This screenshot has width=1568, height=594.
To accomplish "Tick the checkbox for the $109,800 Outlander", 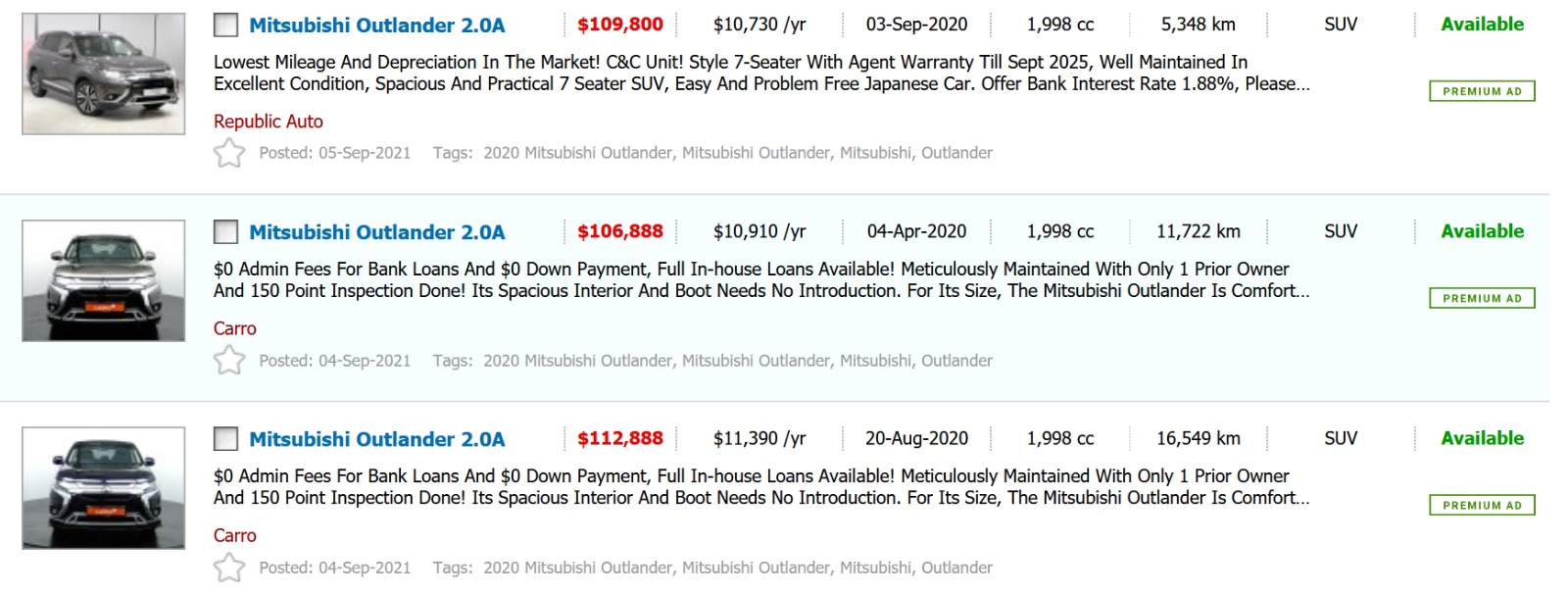I will 226,25.
